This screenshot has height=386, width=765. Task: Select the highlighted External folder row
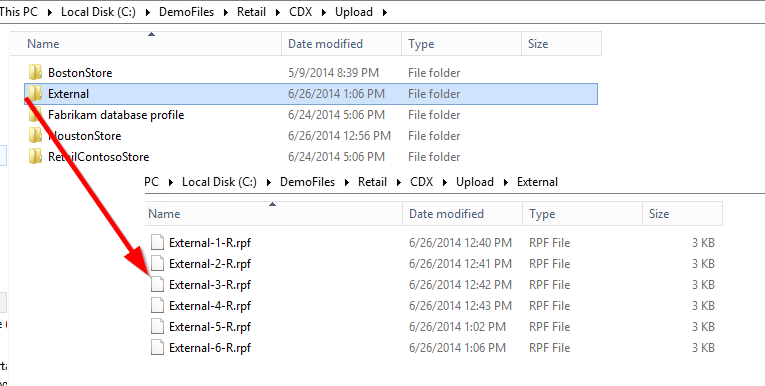coord(311,94)
